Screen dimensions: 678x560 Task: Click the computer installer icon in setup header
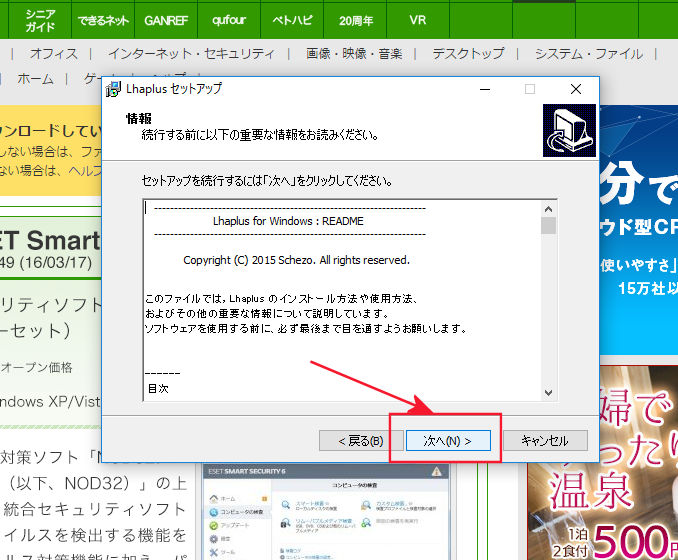[569, 130]
